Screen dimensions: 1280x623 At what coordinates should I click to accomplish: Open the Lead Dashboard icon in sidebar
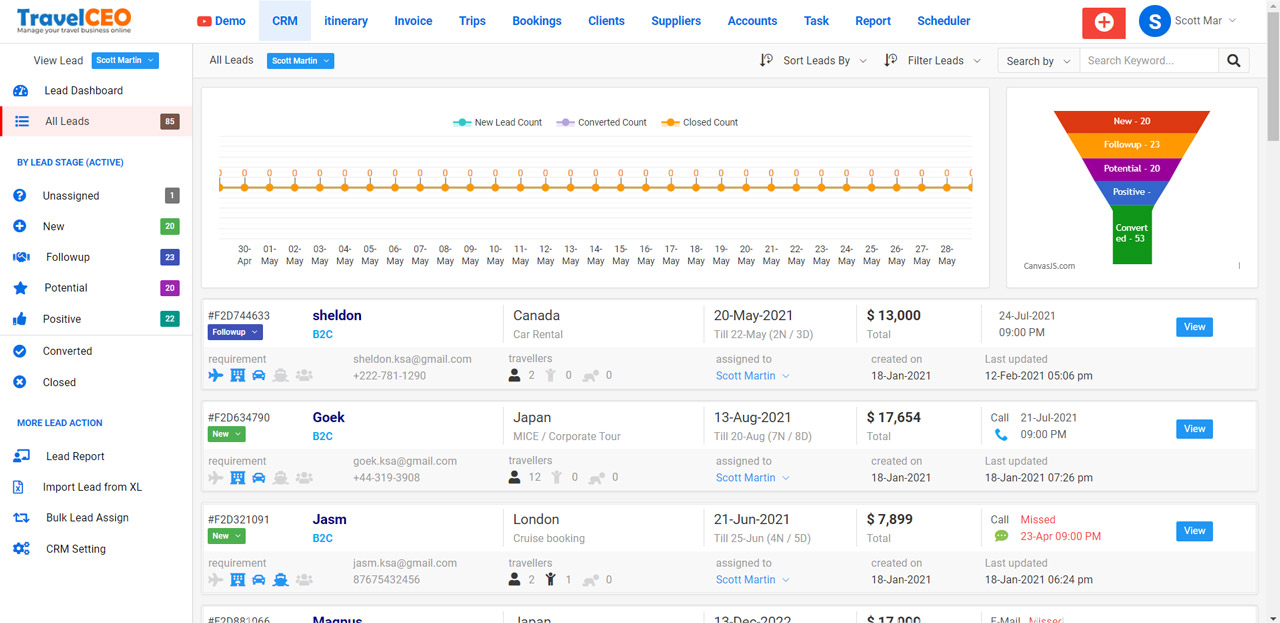[x=20, y=91]
